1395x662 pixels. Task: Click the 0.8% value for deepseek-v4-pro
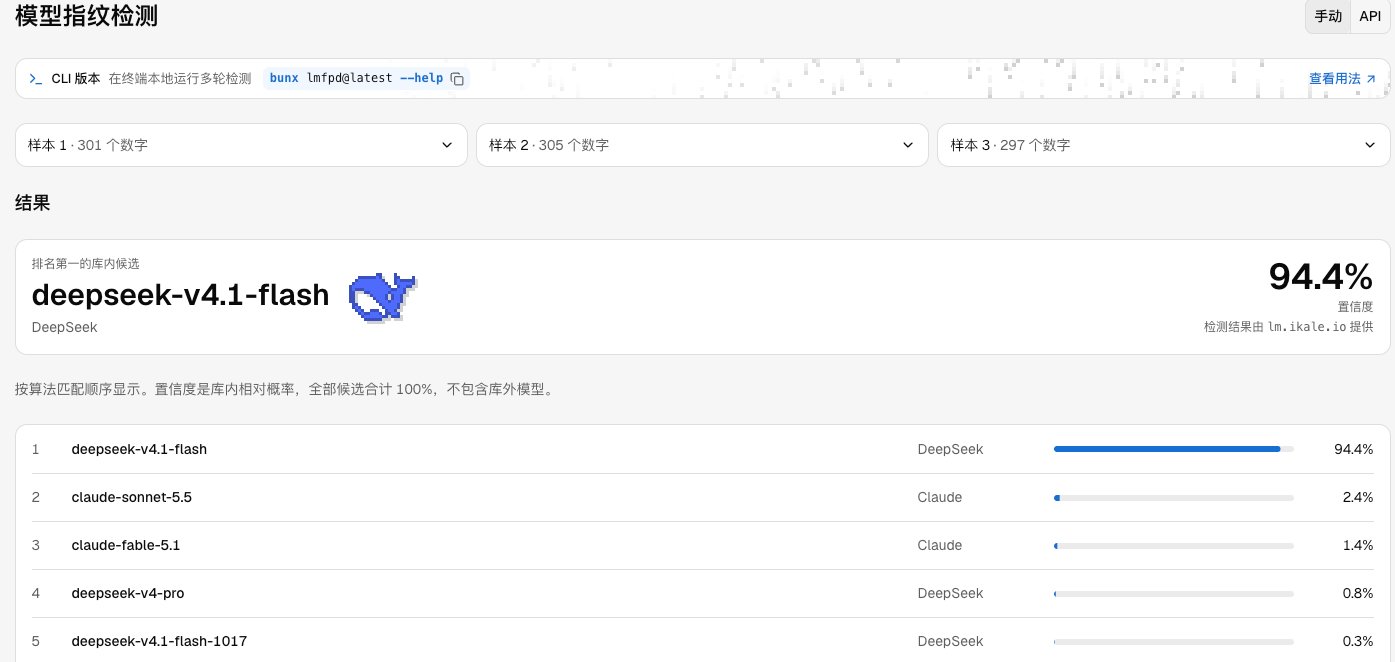coord(1358,593)
